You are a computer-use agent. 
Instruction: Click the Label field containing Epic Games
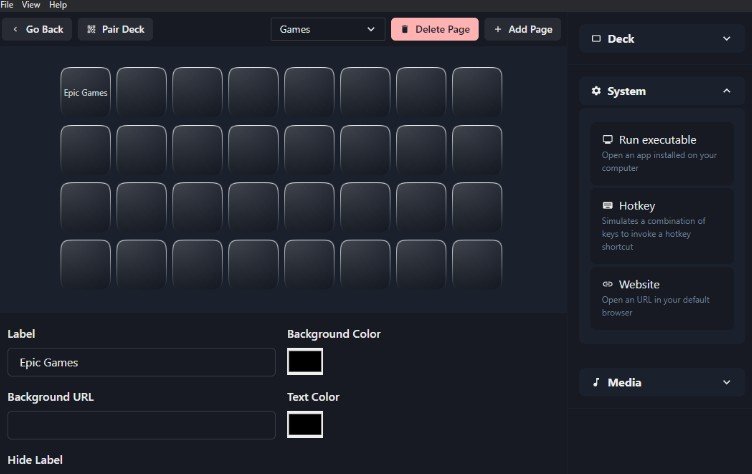tap(141, 362)
